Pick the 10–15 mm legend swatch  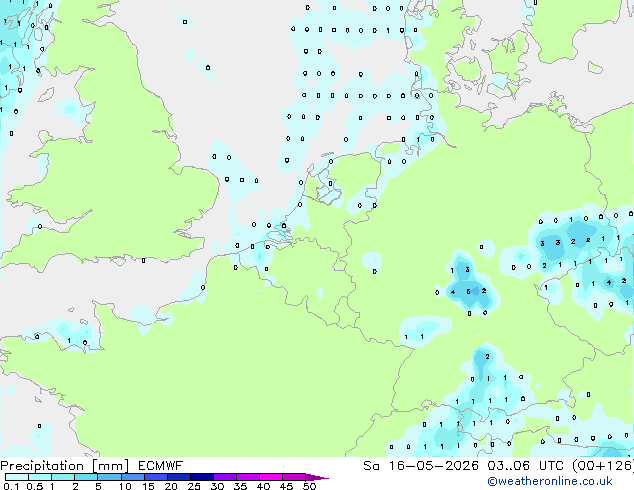tap(132, 477)
